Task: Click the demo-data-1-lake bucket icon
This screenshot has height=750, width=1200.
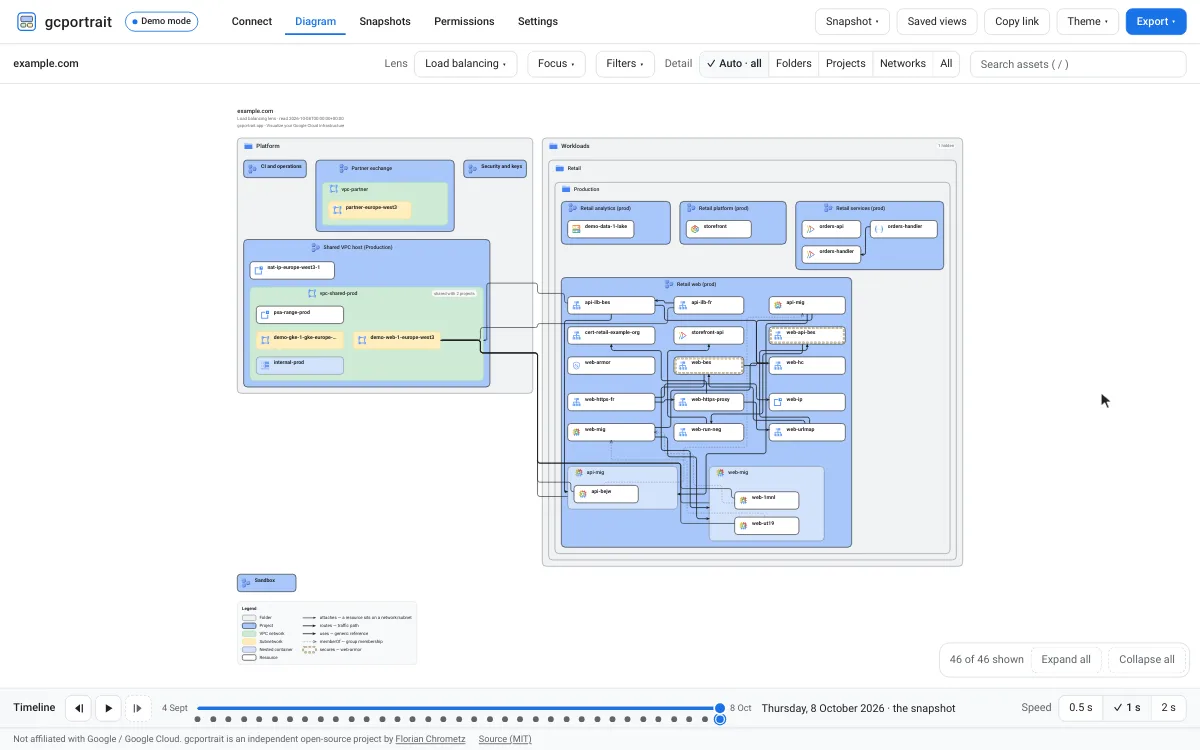Action: (x=575, y=227)
